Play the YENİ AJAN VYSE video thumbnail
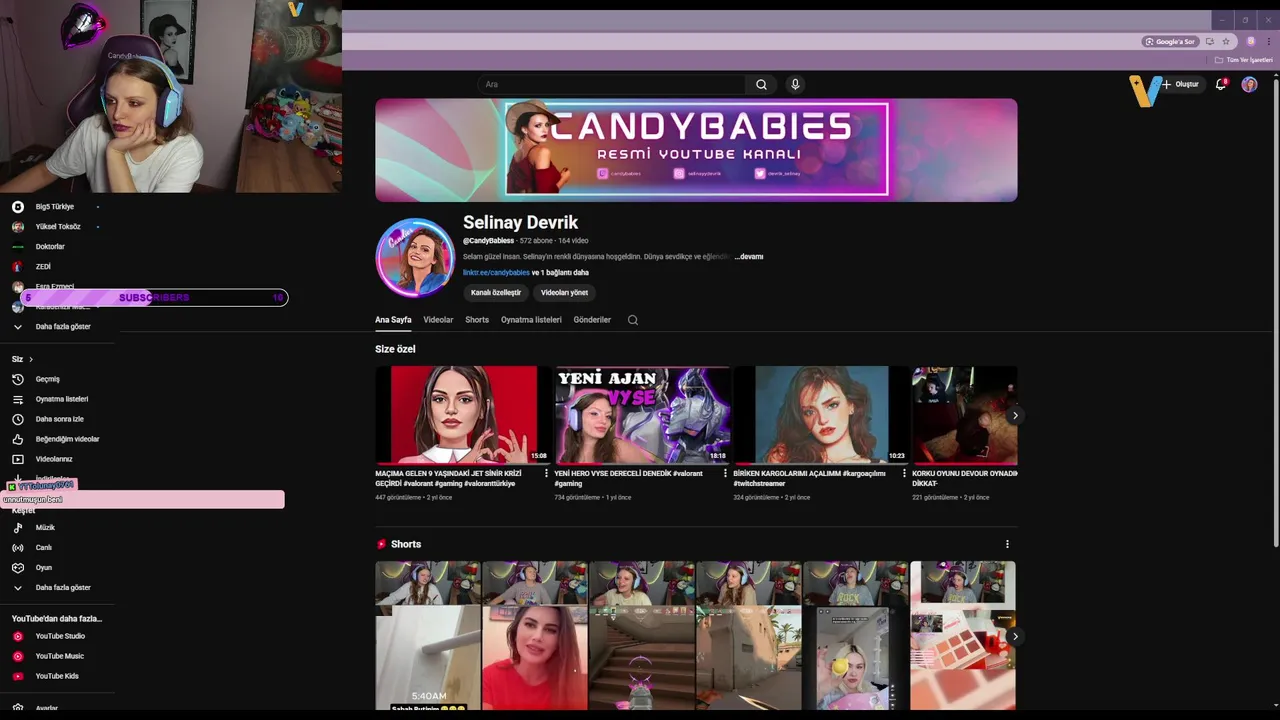Screen dimensions: 1280x720 click(x=642, y=415)
